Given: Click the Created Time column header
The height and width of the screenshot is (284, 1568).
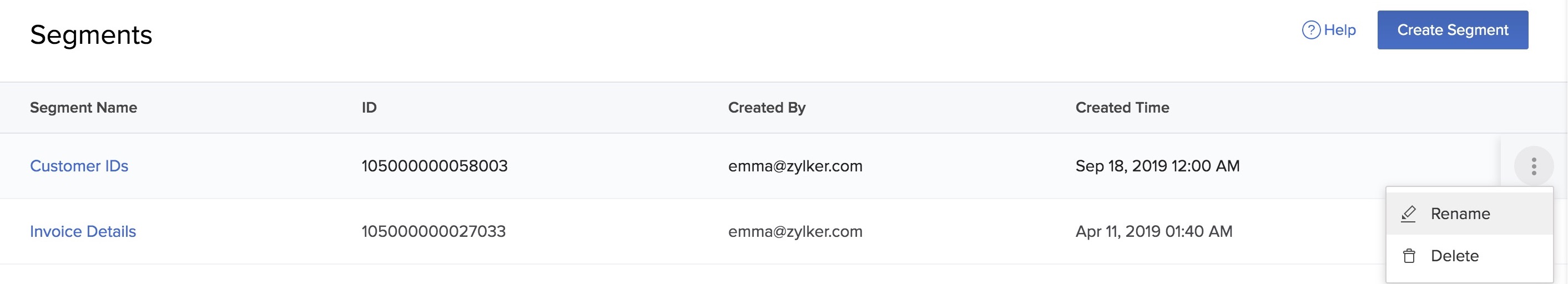Looking at the screenshot, I should (x=1122, y=108).
